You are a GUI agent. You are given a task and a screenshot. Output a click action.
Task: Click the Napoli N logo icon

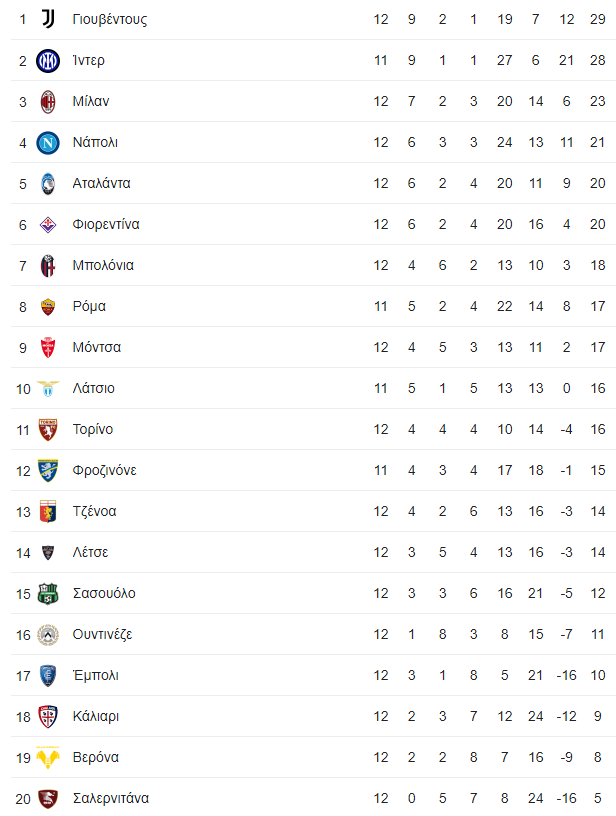(x=48, y=143)
